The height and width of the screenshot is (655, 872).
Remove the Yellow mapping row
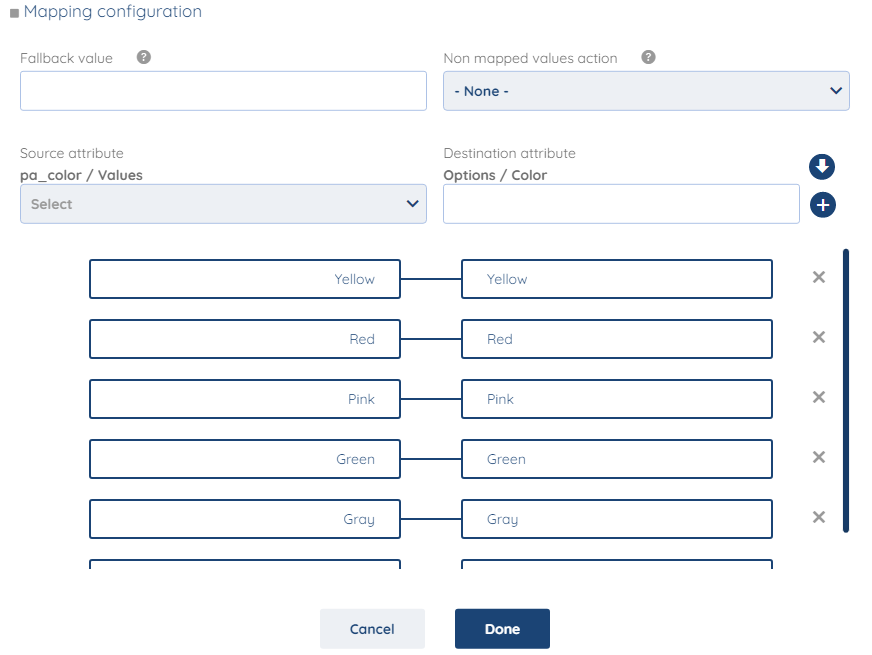coord(819,277)
